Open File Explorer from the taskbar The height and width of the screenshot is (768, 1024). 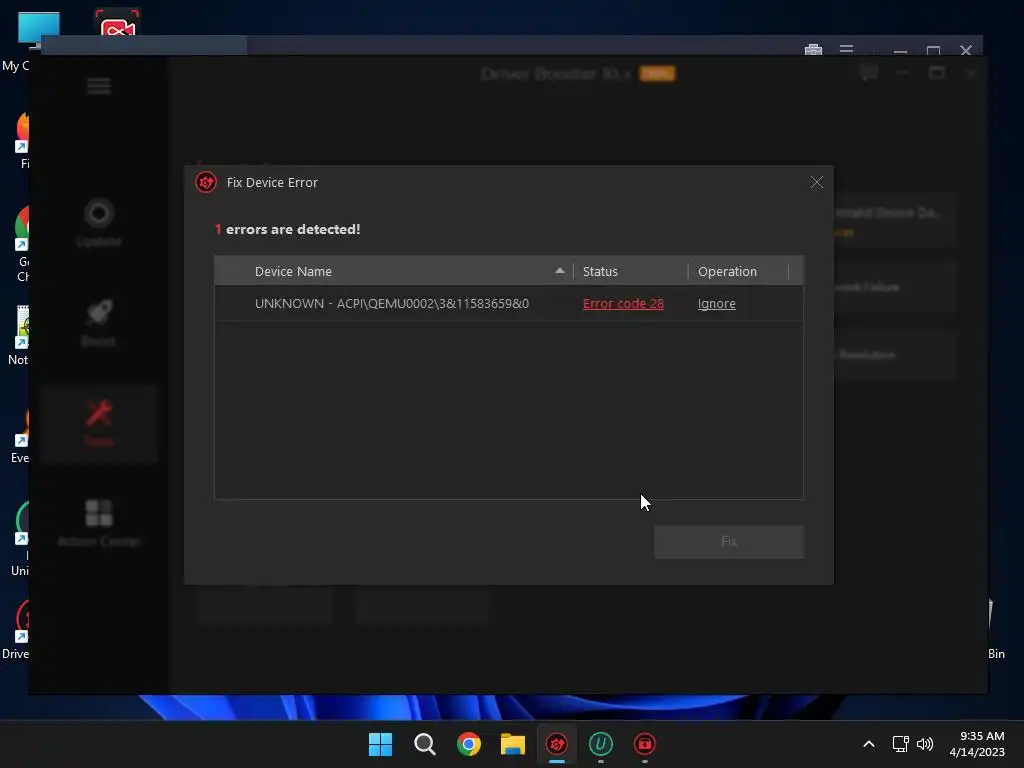click(513, 744)
